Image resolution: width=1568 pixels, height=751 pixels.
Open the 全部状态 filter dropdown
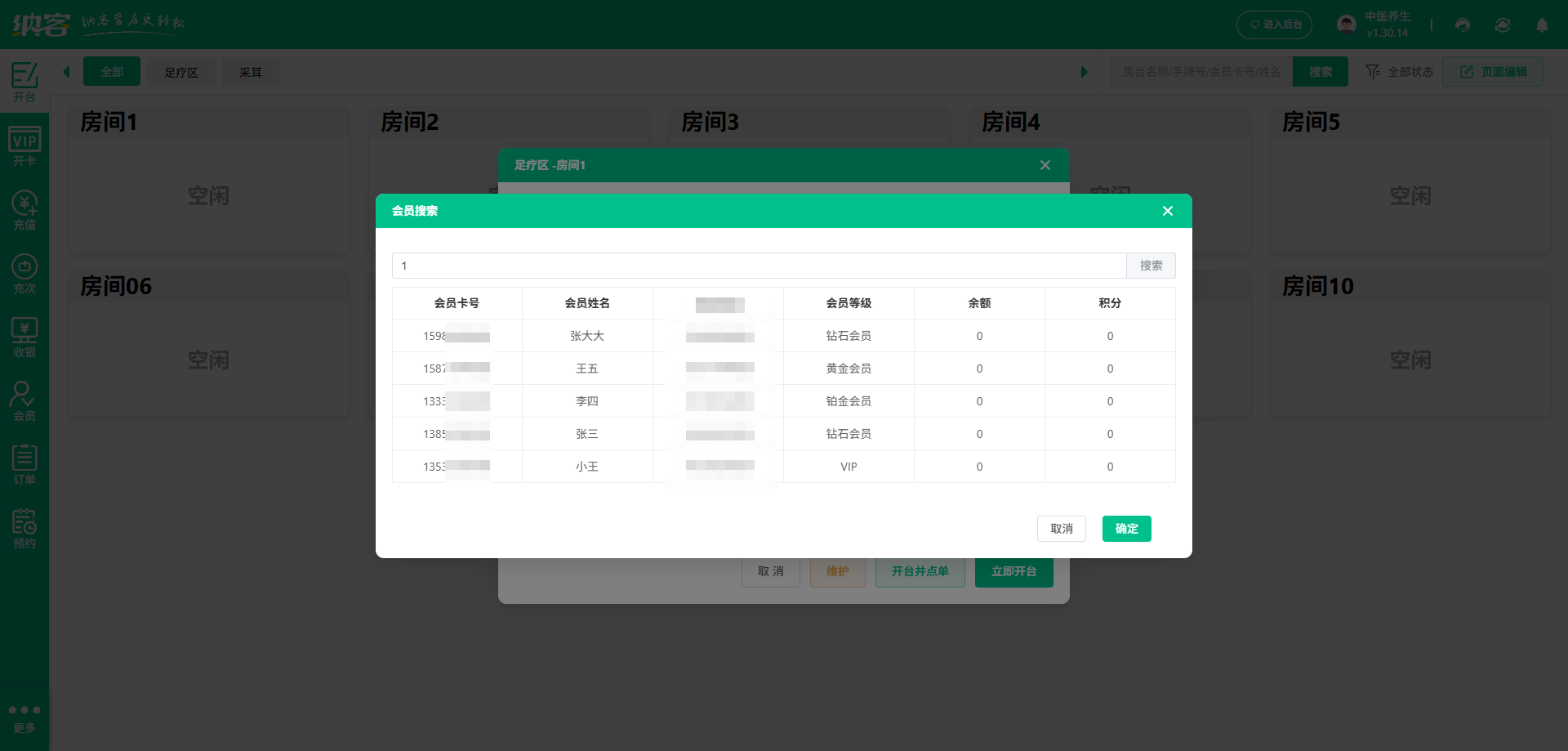click(1400, 72)
